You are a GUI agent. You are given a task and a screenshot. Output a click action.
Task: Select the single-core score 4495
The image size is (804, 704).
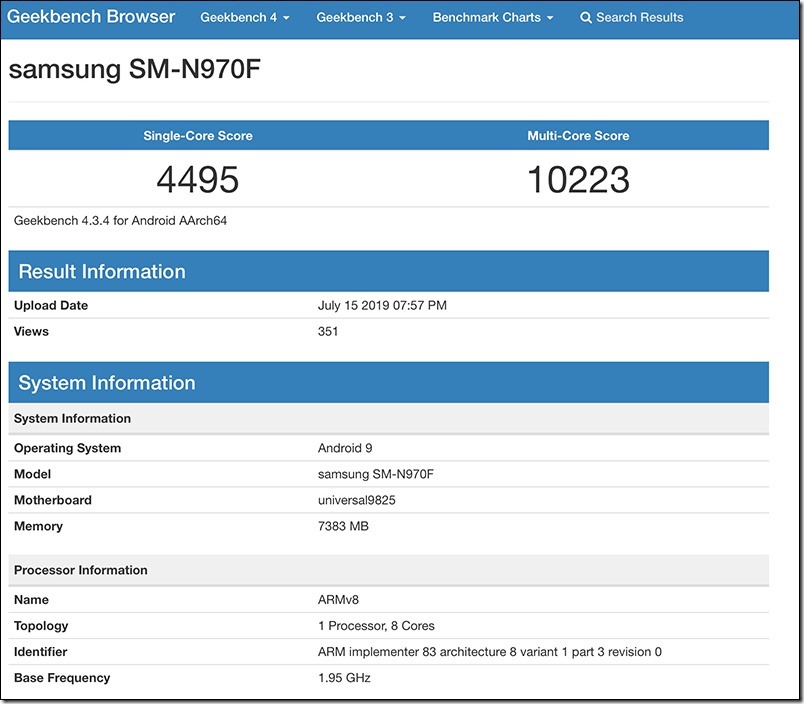(198, 180)
